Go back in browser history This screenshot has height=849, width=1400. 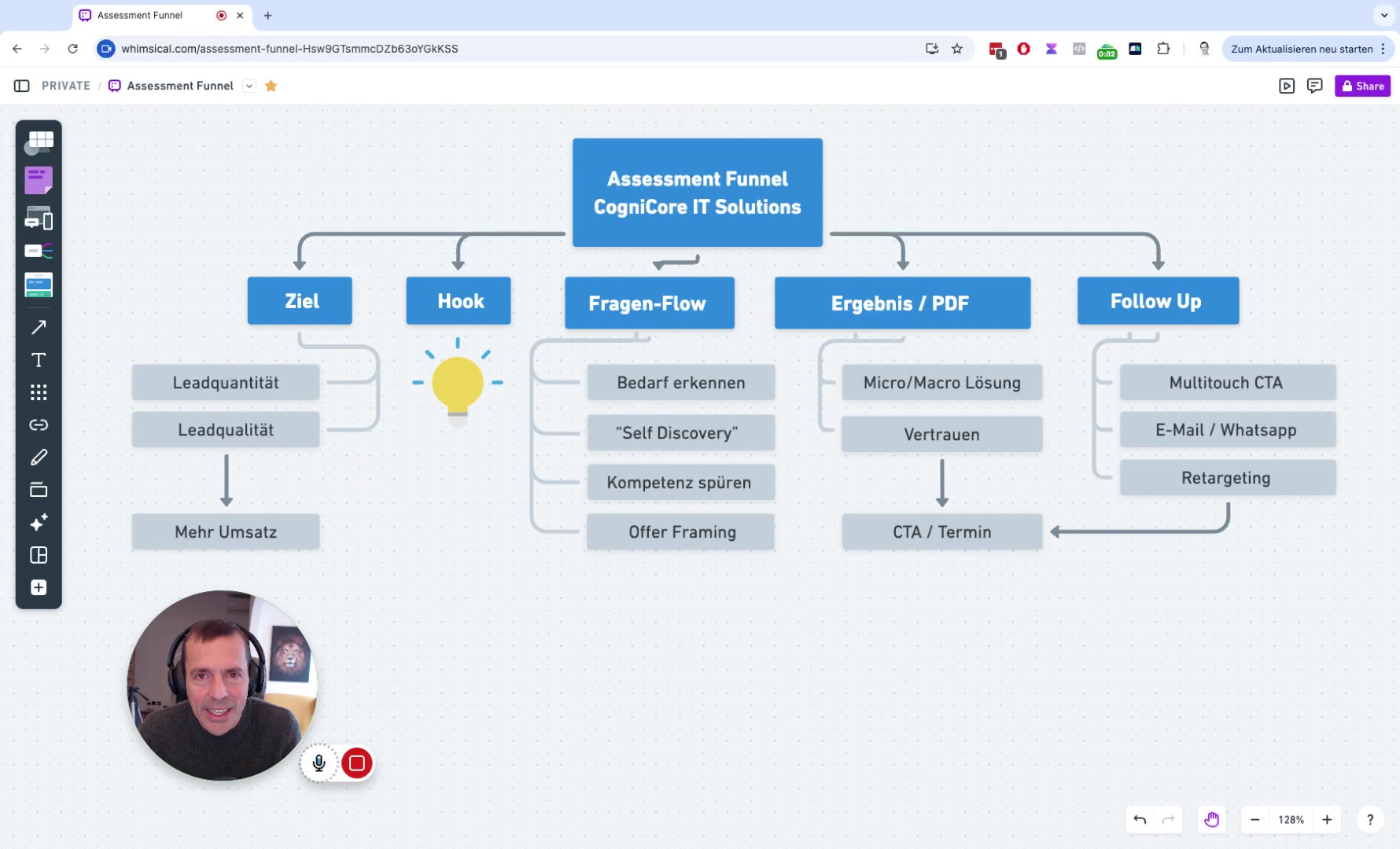click(17, 49)
